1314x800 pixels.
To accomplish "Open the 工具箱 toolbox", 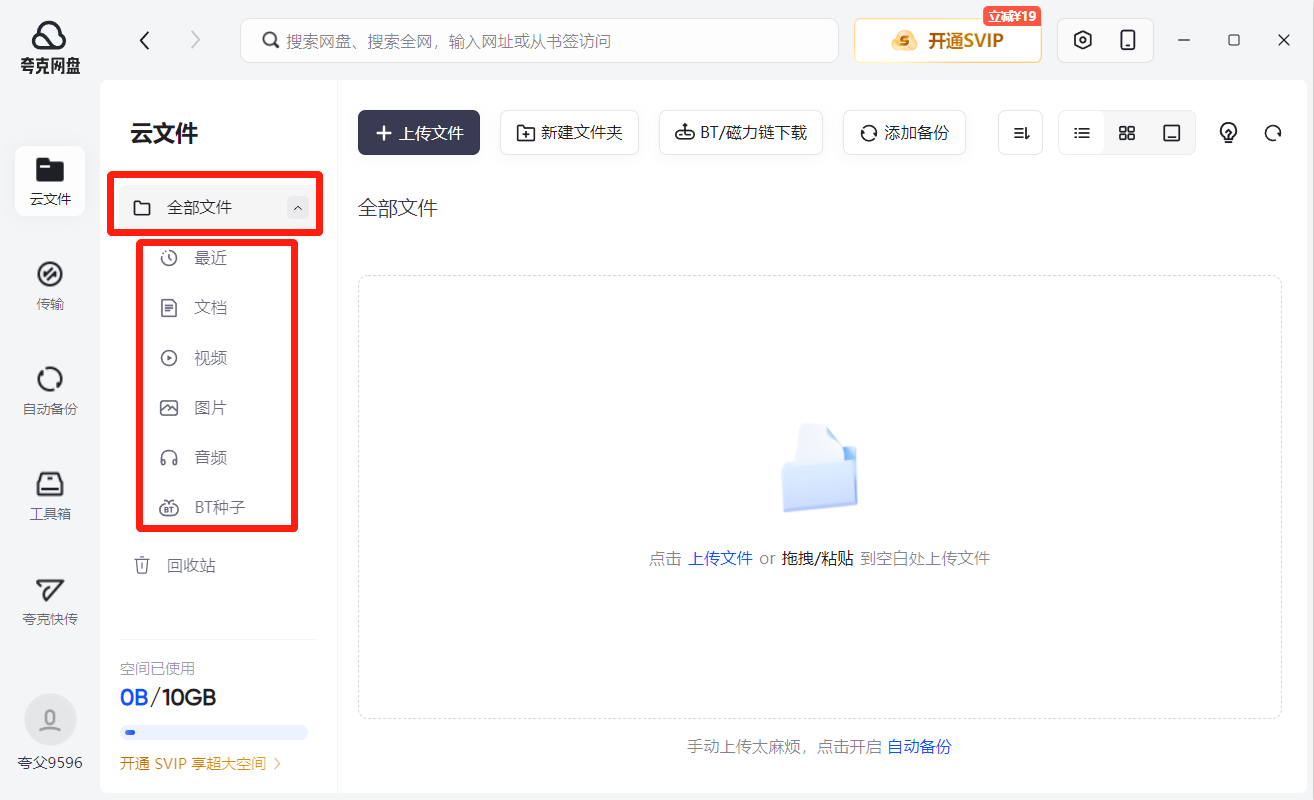I will 50,496.
